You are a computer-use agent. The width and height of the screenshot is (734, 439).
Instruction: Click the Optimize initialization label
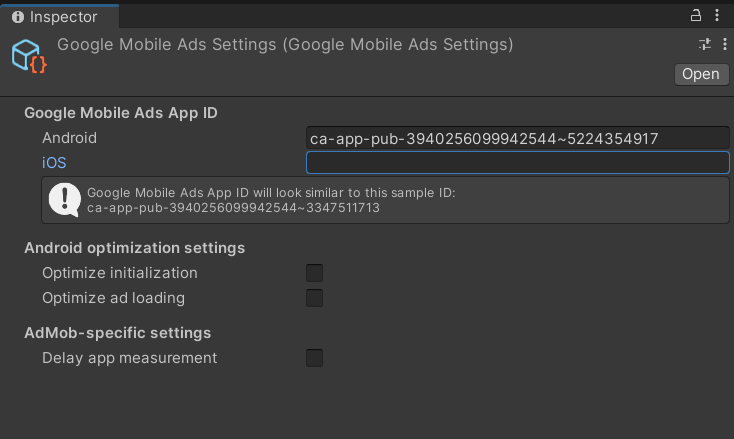pos(120,273)
